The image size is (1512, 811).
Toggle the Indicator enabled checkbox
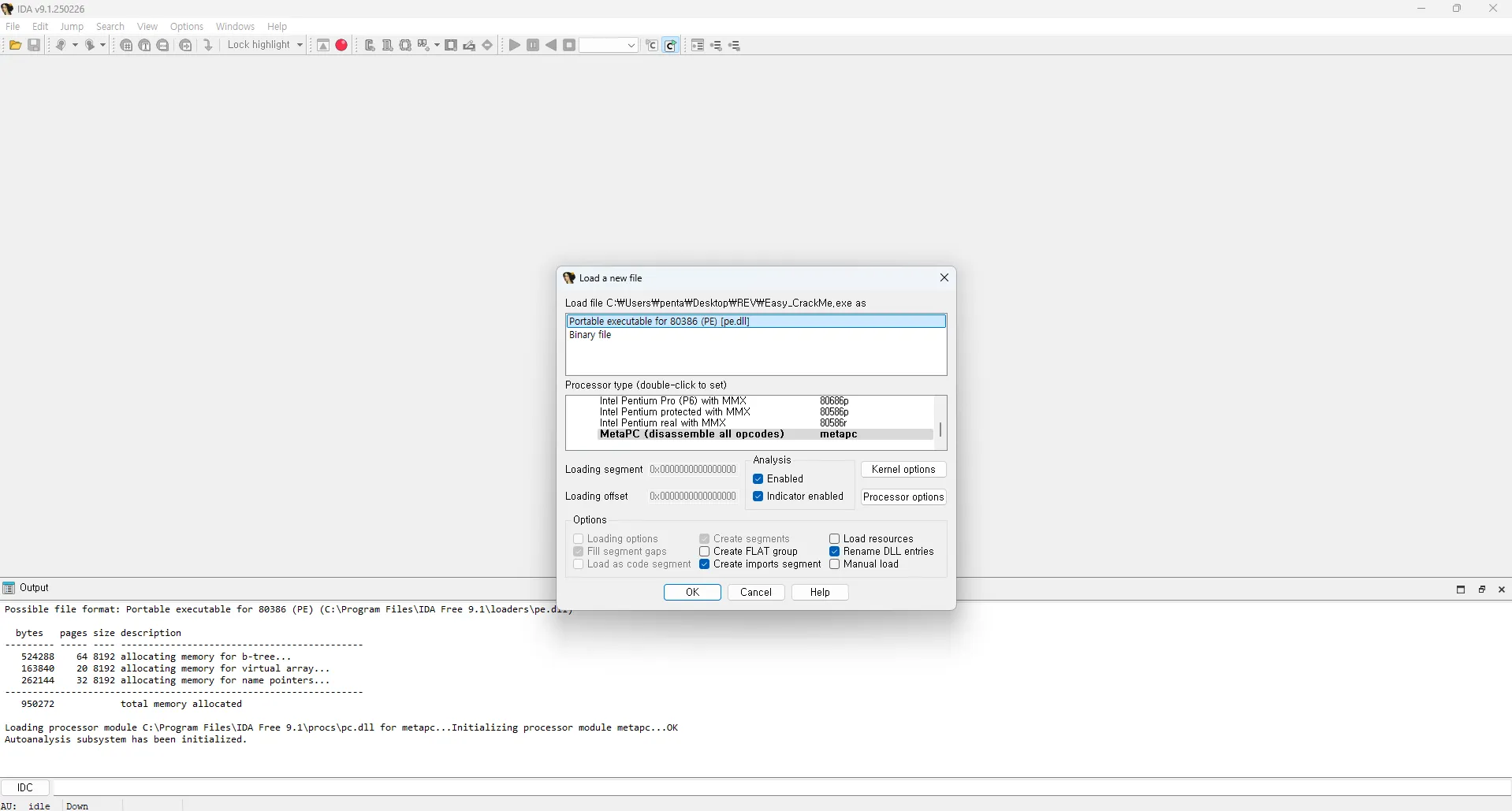(758, 497)
